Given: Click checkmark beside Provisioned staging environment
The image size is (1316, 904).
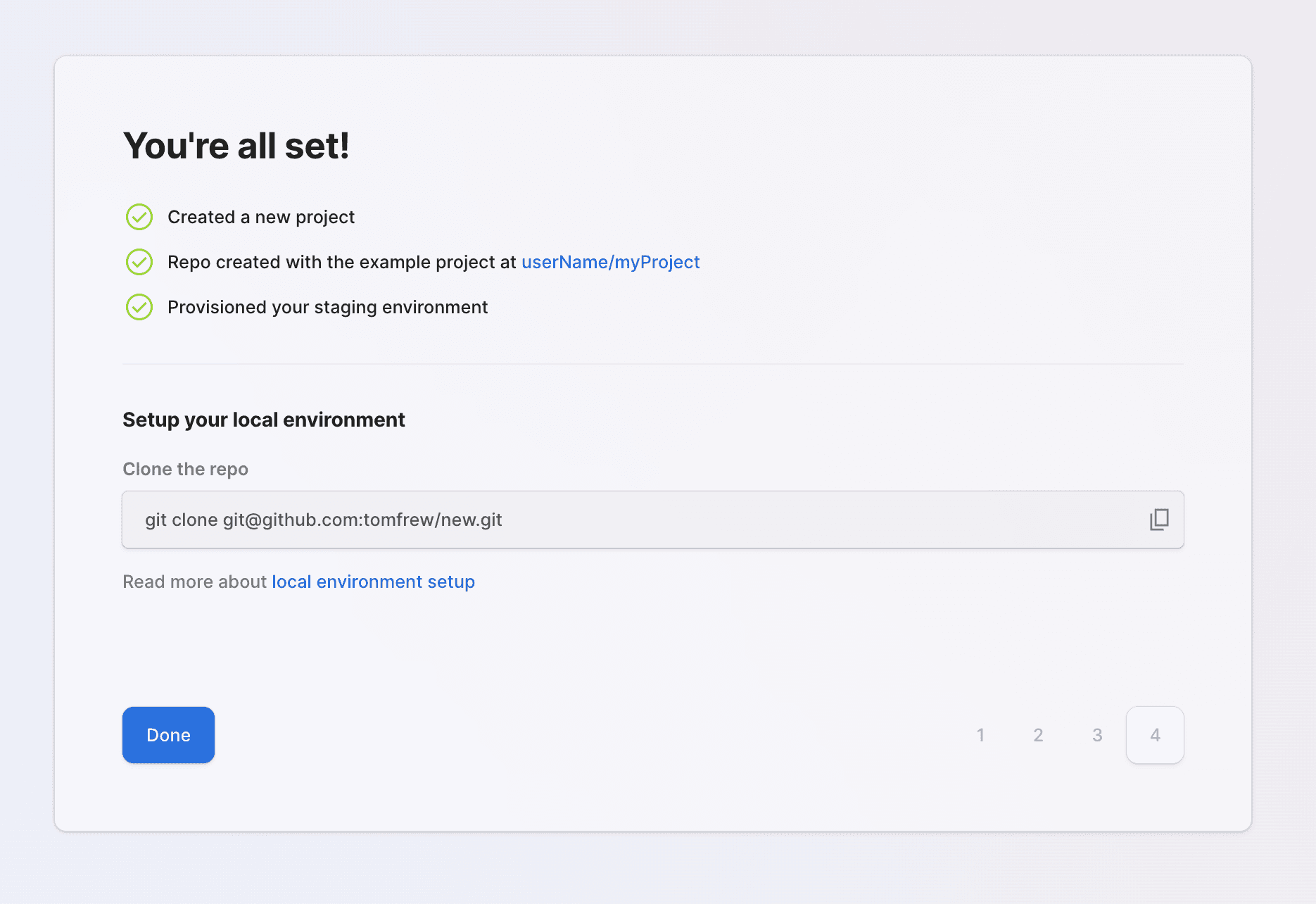Looking at the screenshot, I should [139, 307].
